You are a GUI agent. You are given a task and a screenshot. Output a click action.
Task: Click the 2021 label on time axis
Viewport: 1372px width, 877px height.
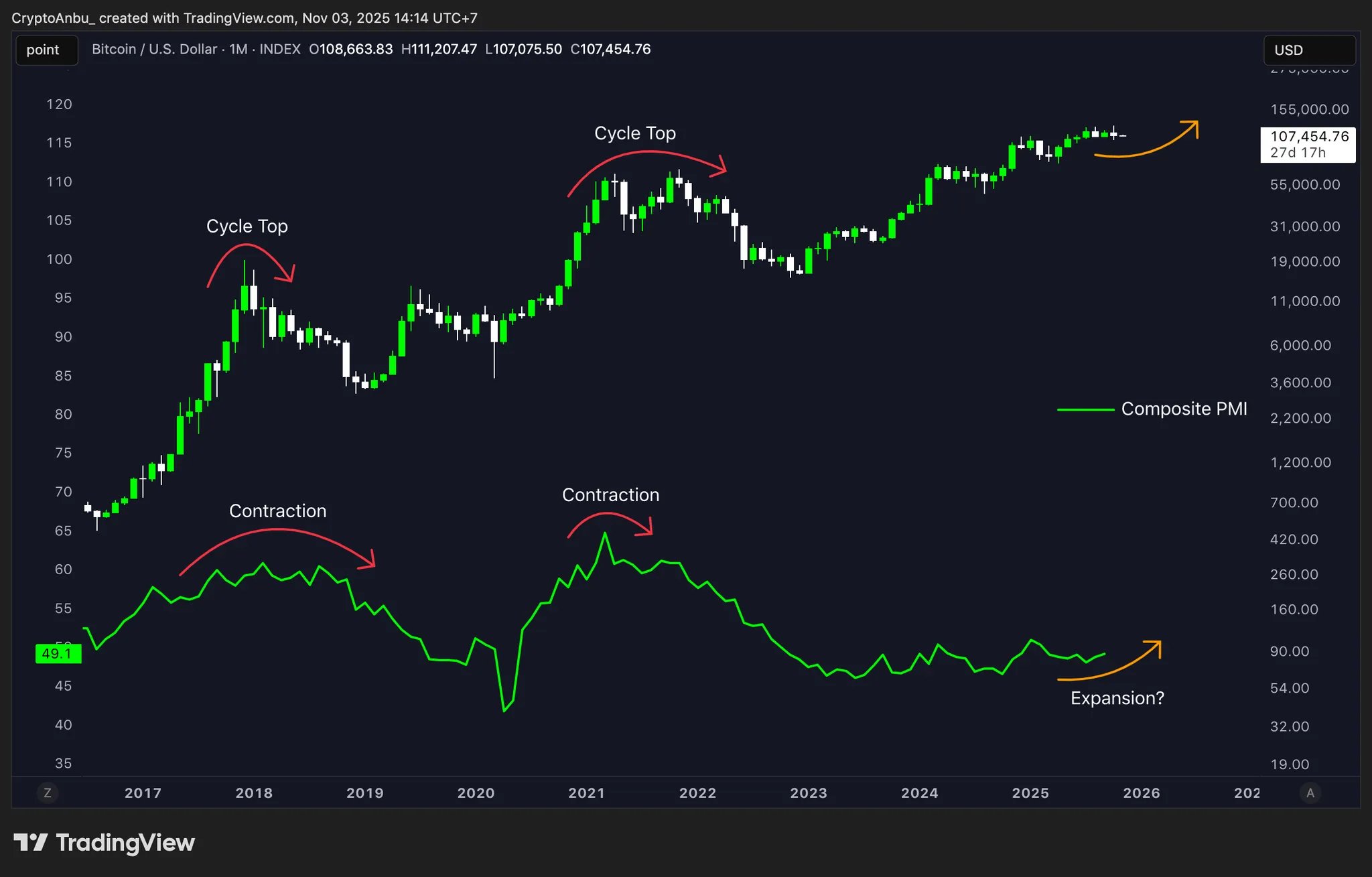coord(586,793)
